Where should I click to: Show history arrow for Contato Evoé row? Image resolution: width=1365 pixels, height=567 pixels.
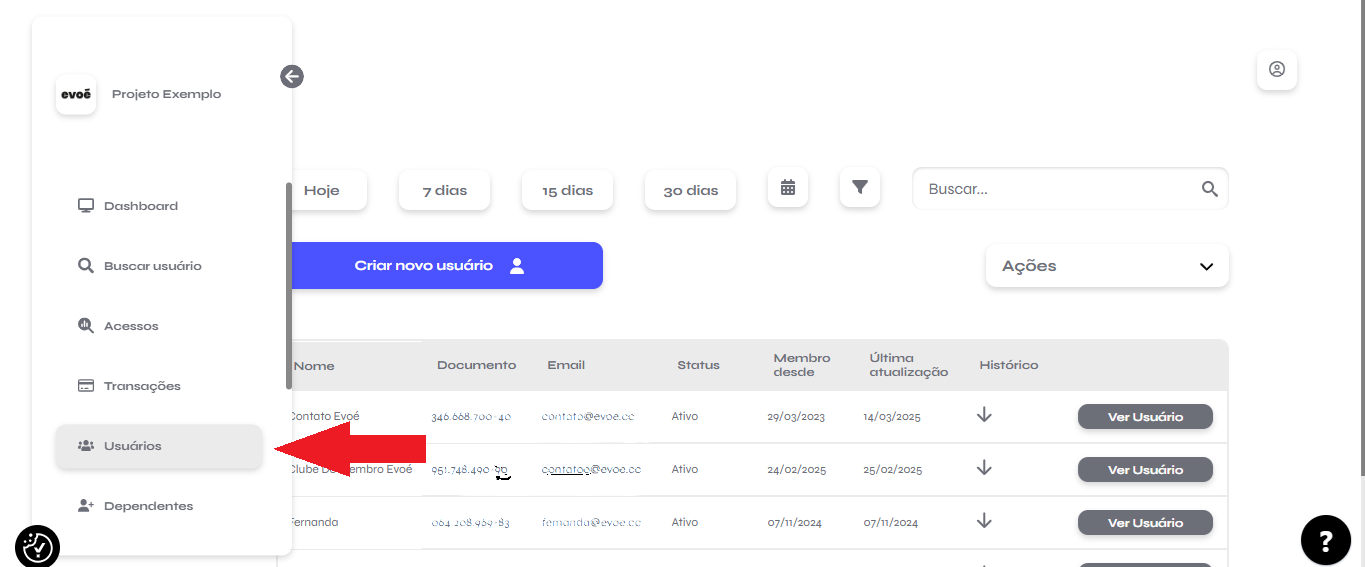pyautogui.click(x=984, y=414)
